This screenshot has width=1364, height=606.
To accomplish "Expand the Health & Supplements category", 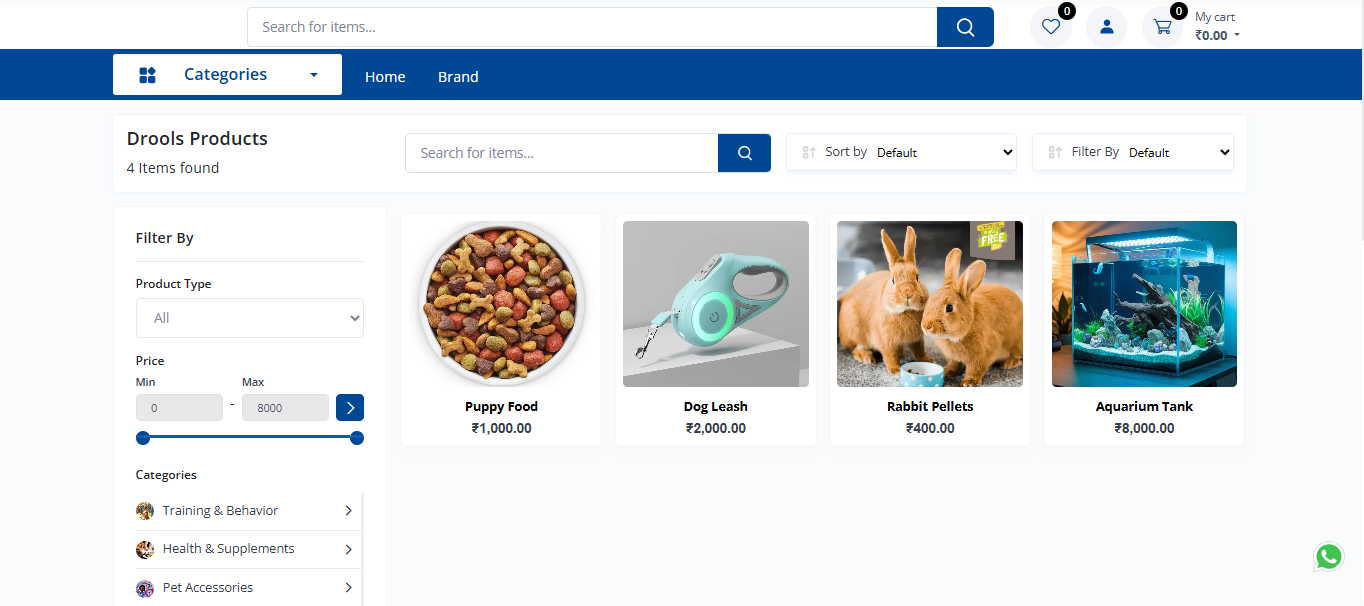I will [x=348, y=549].
